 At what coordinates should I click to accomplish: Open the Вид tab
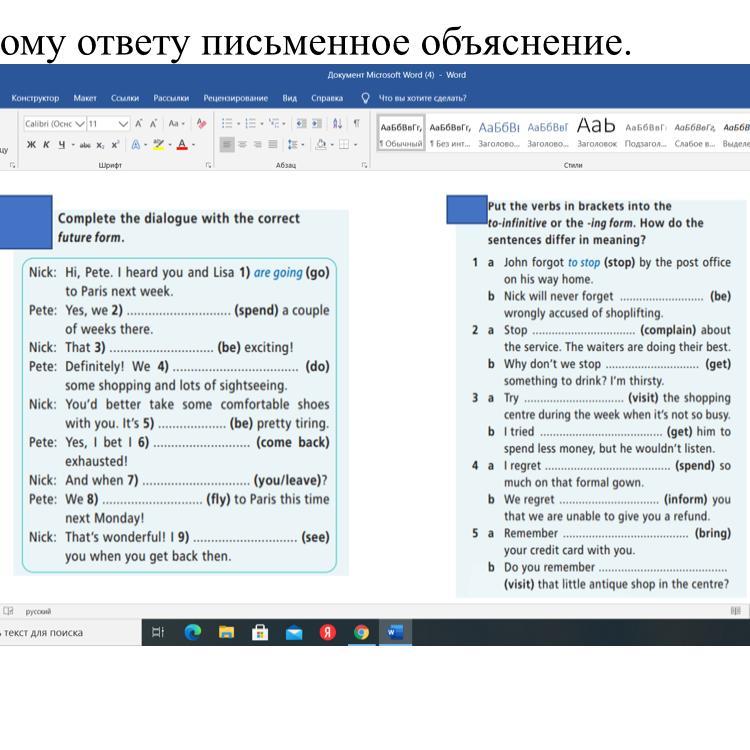[x=289, y=98]
